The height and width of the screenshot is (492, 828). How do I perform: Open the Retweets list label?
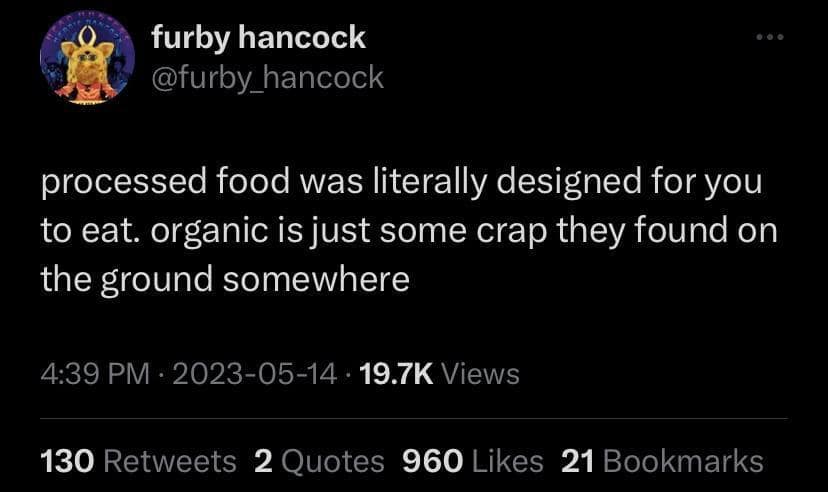170,461
